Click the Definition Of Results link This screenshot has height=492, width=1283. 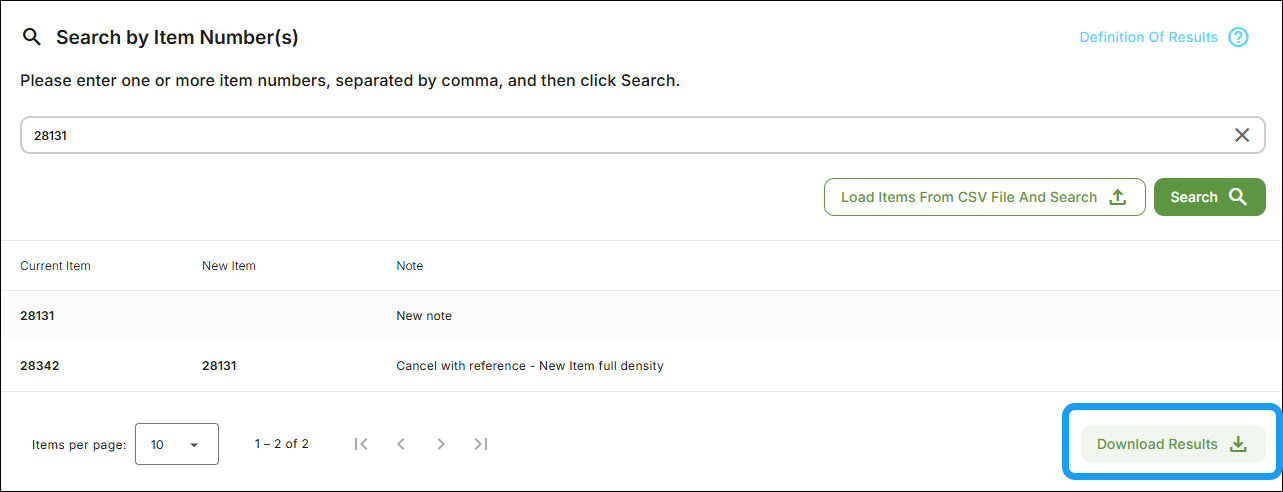click(x=1148, y=38)
